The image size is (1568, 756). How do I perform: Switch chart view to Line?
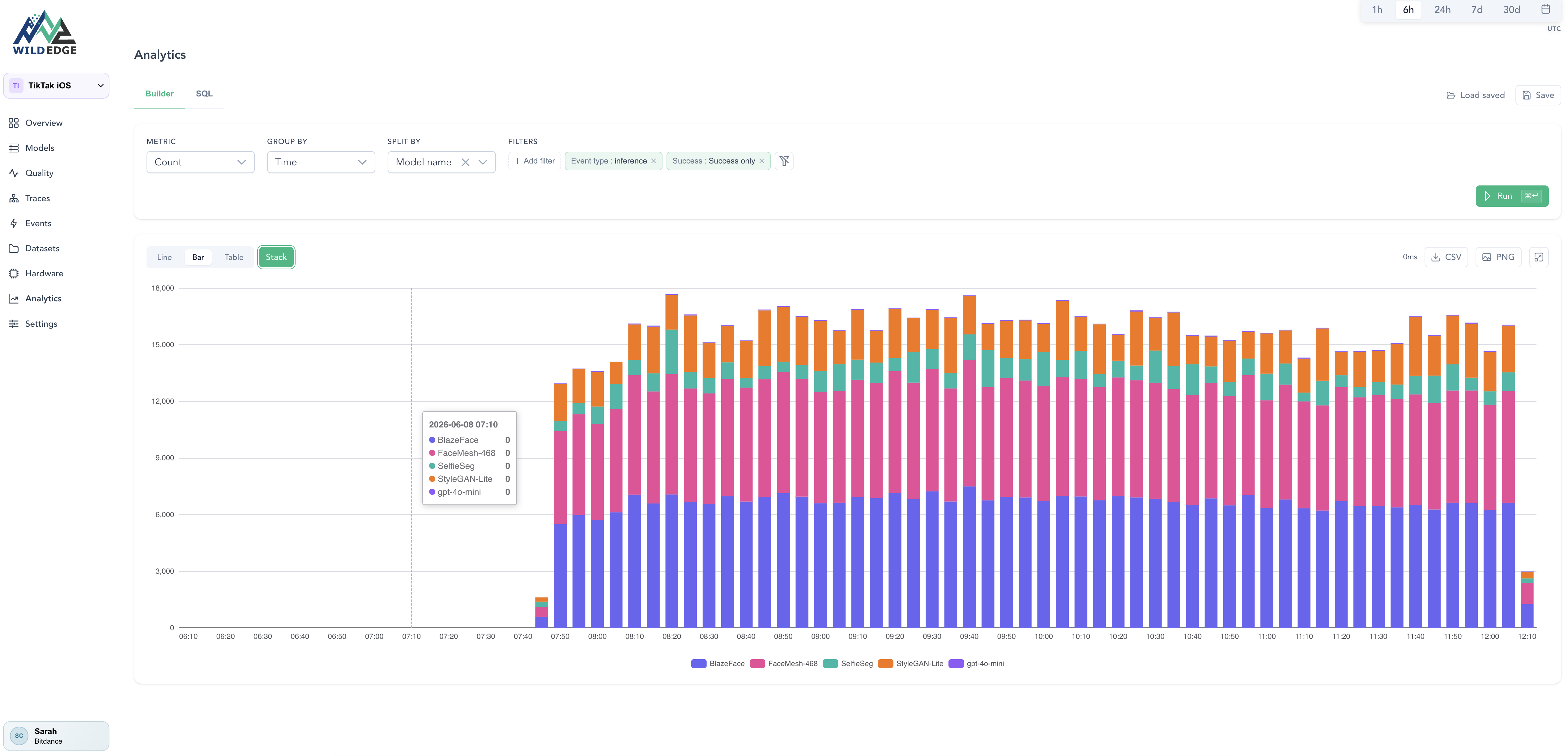(164, 257)
